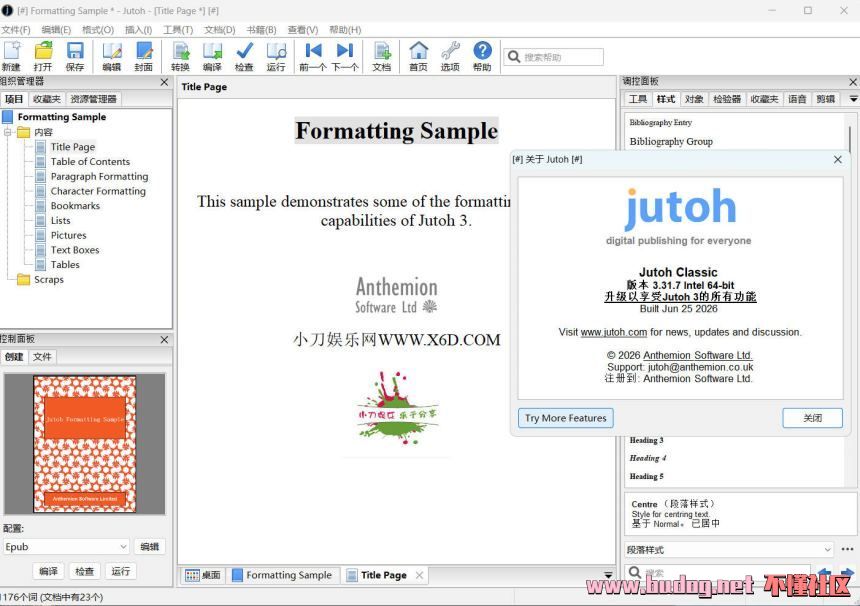Click the 检查 (Check) checkmark icon
This screenshot has height=606, width=860.
tap(244, 56)
